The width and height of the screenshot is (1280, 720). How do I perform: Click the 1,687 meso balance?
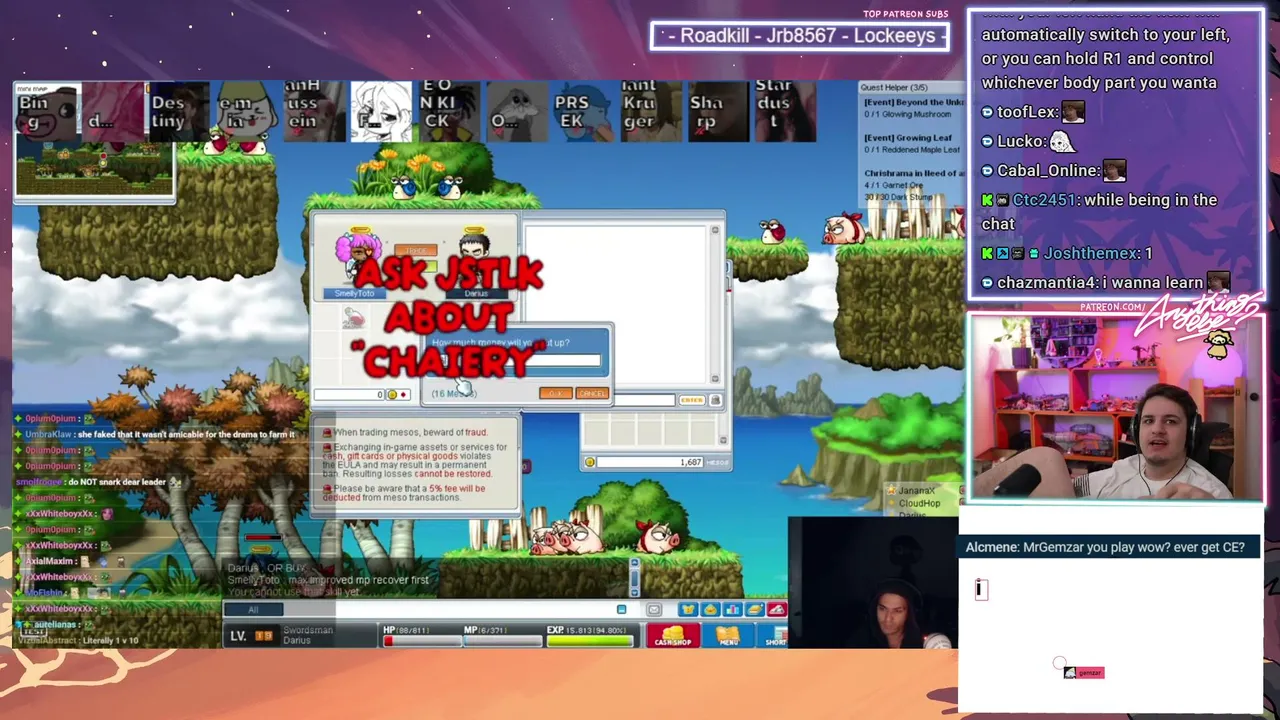690,462
